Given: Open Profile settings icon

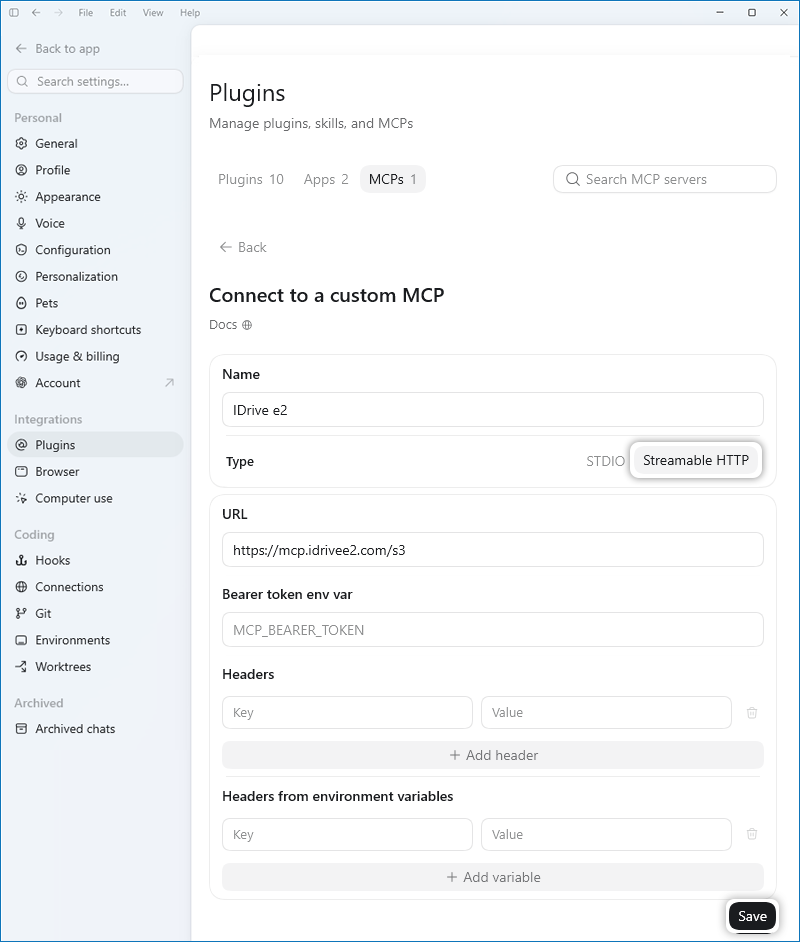Looking at the screenshot, I should [22, 170].
